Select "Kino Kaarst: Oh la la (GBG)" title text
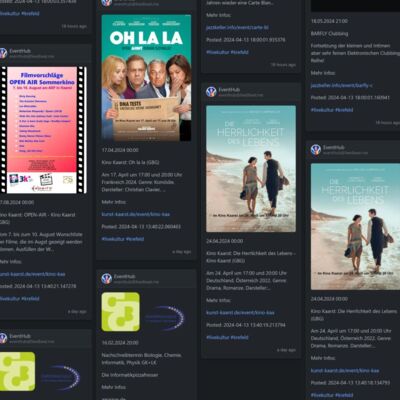This screenshot has height=400, width=400. tap(130, 162)
